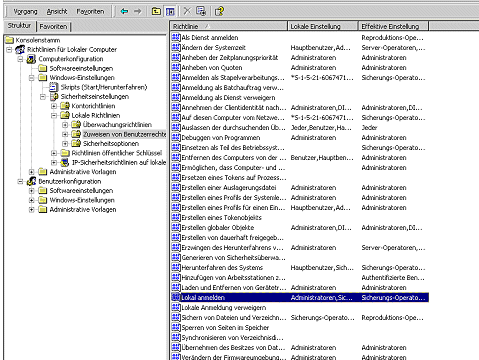
Task: Switch to the Favoriten tab
Action: pos(53,26)
